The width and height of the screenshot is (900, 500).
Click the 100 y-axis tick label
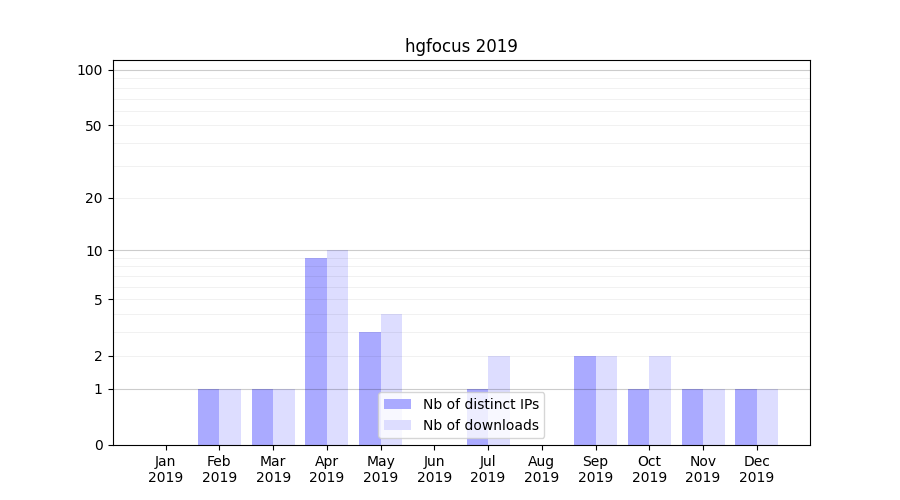click(90, 70)
